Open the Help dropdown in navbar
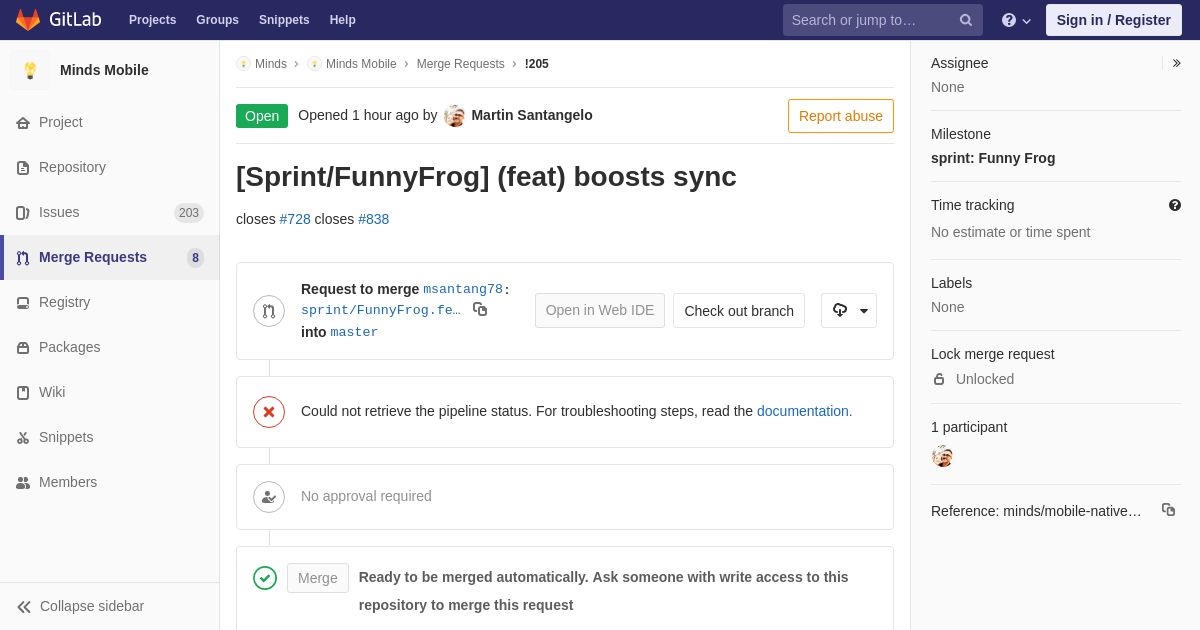The height and width of the screenshot is (630, 1200). click(x=1016, y=20)
